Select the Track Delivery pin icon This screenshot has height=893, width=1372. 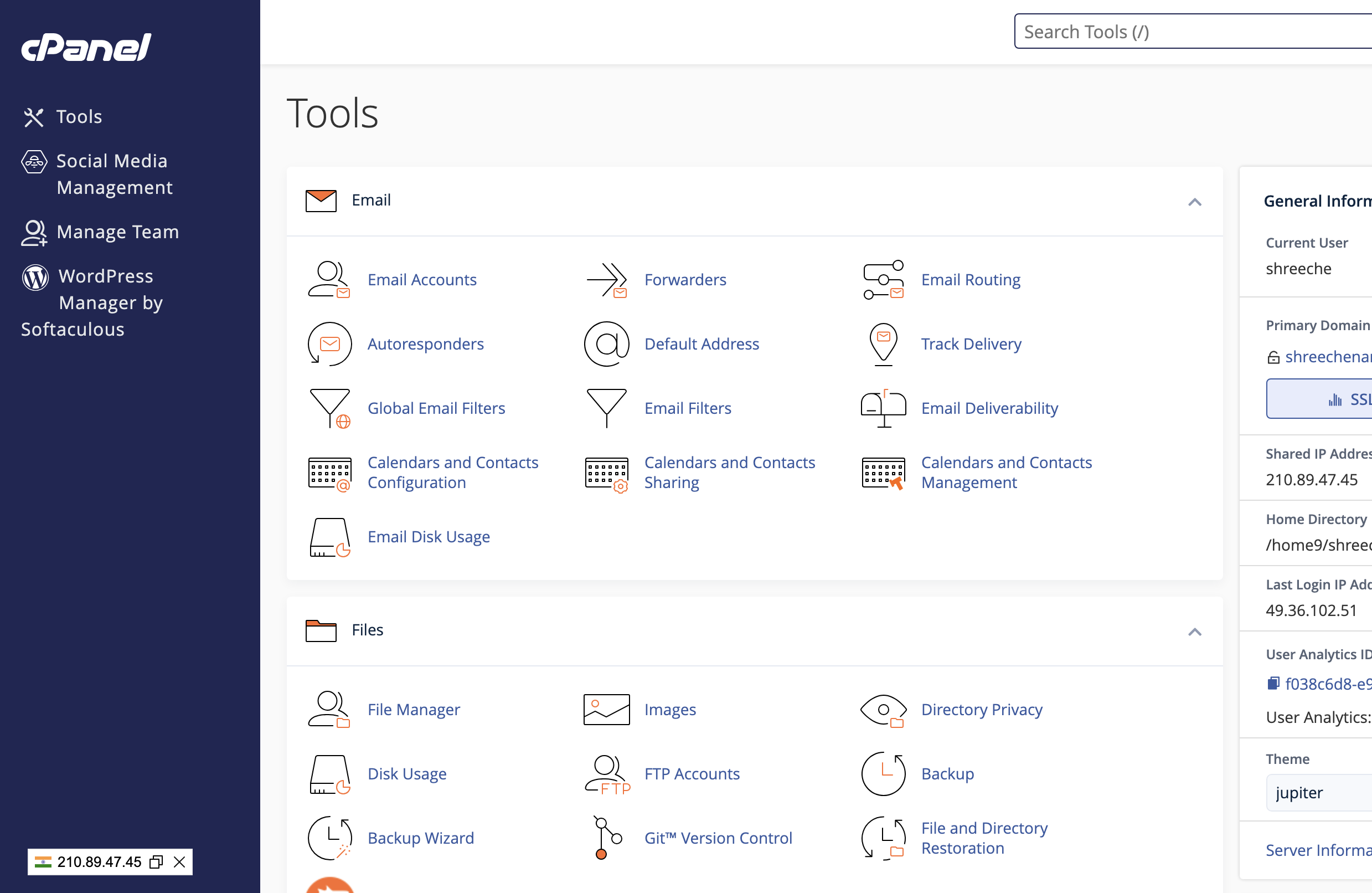[883, 344]
